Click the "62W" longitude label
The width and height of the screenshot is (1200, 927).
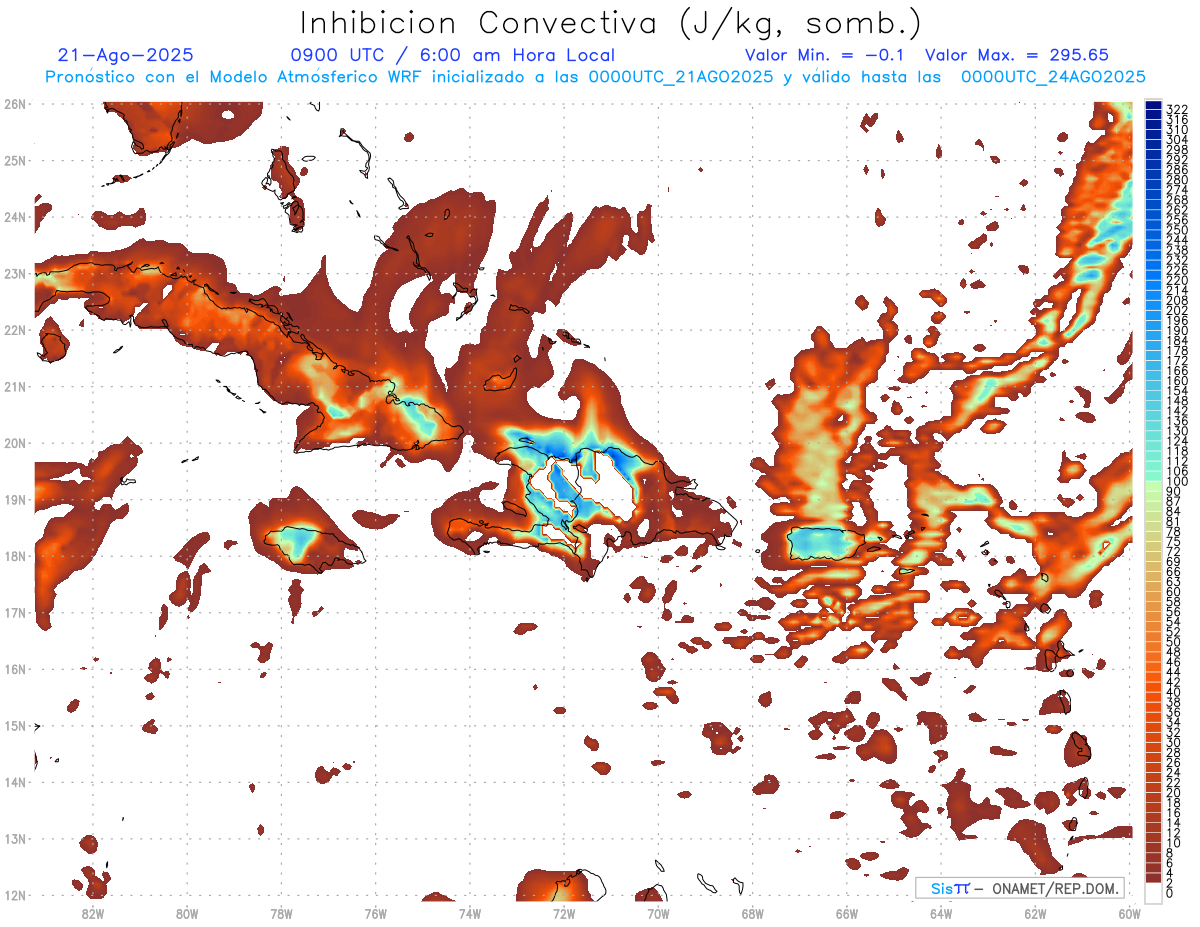point(1036,912)
